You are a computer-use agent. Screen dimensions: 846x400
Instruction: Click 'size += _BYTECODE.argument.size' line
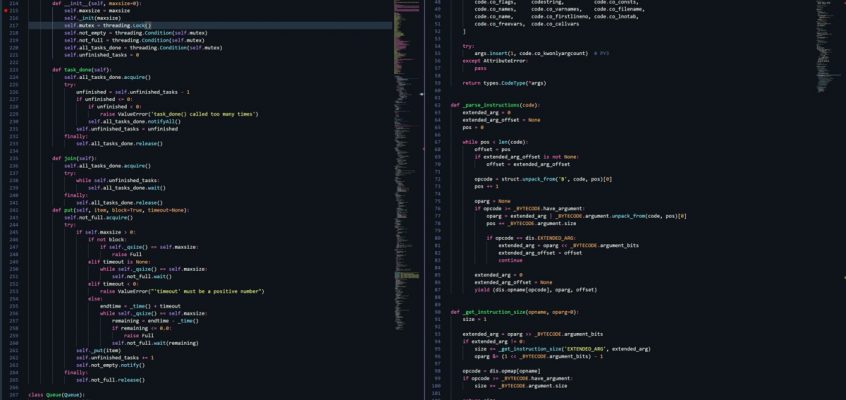click(521, 386)
